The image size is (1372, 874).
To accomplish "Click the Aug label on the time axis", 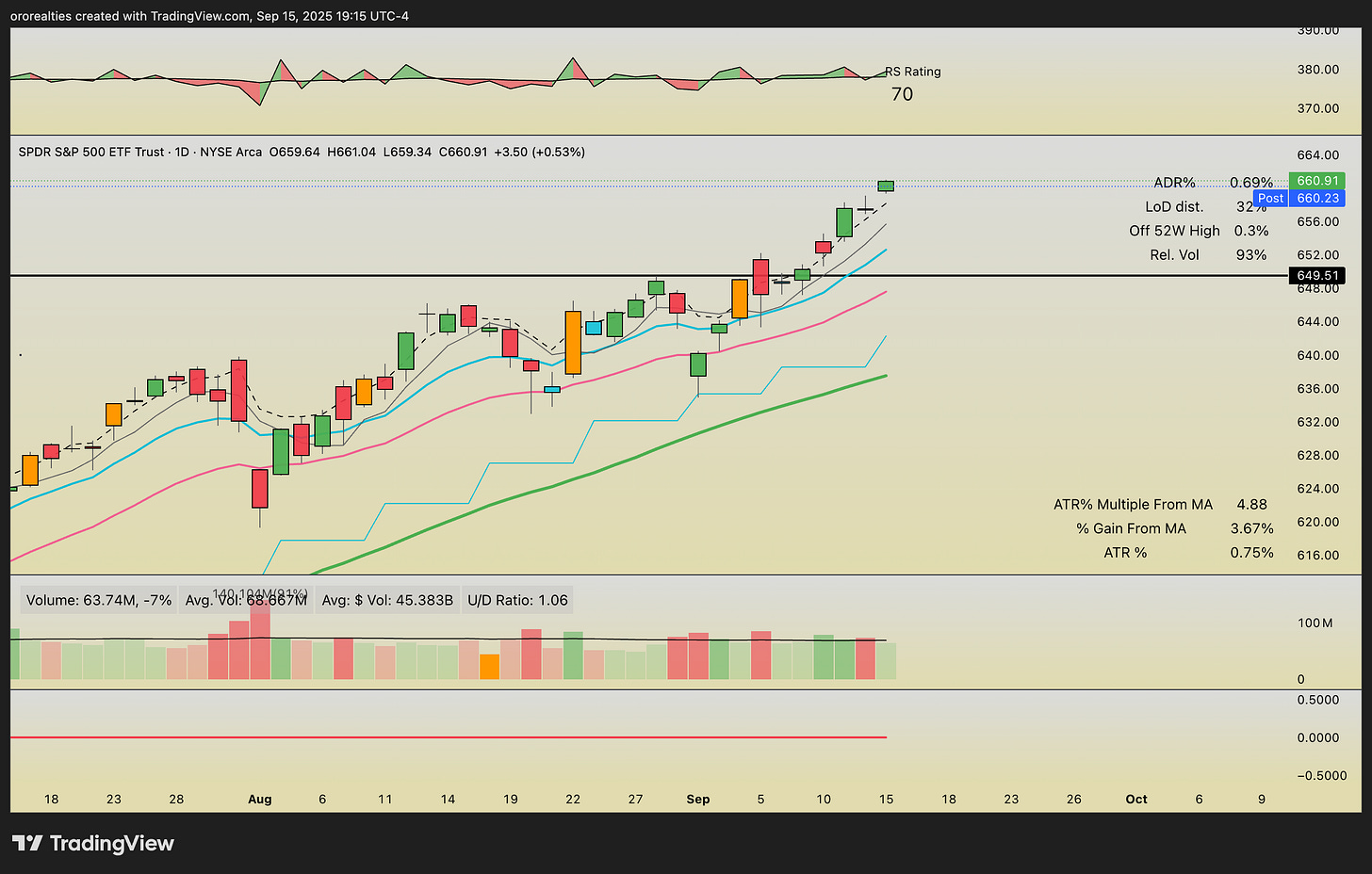I will [260, 800].
